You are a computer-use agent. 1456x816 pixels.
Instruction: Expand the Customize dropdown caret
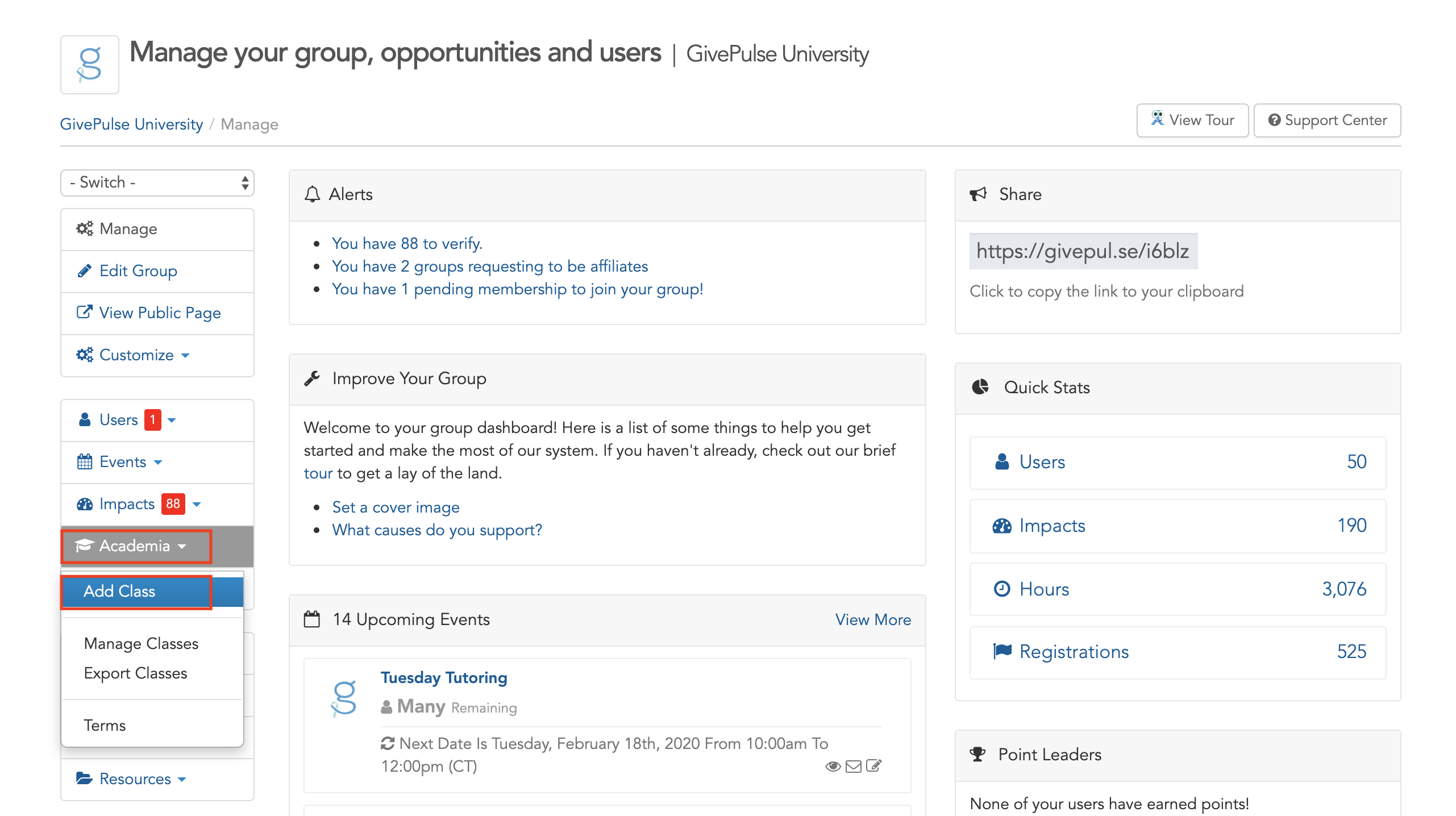pyautogui.click(x=185, y=356)
